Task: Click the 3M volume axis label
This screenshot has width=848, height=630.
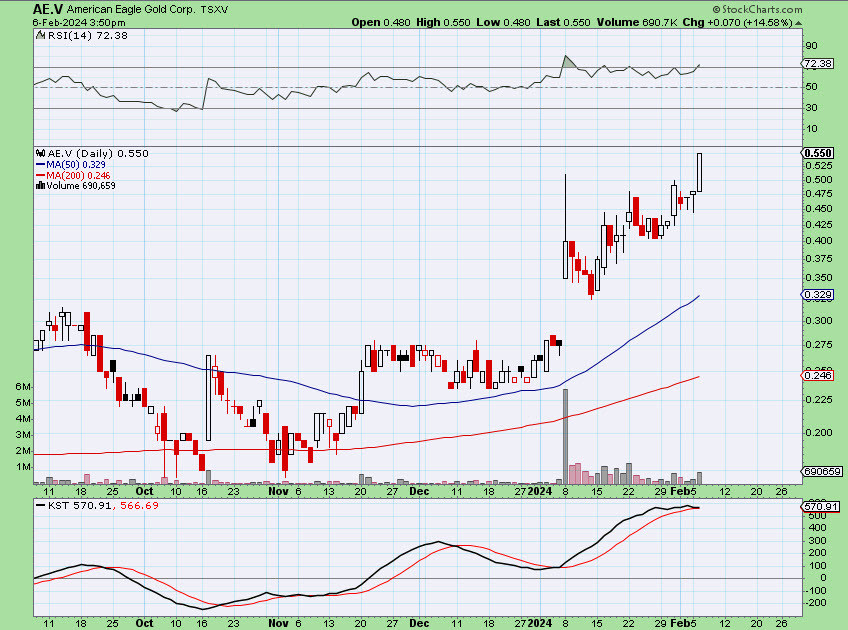Action: 22,435
